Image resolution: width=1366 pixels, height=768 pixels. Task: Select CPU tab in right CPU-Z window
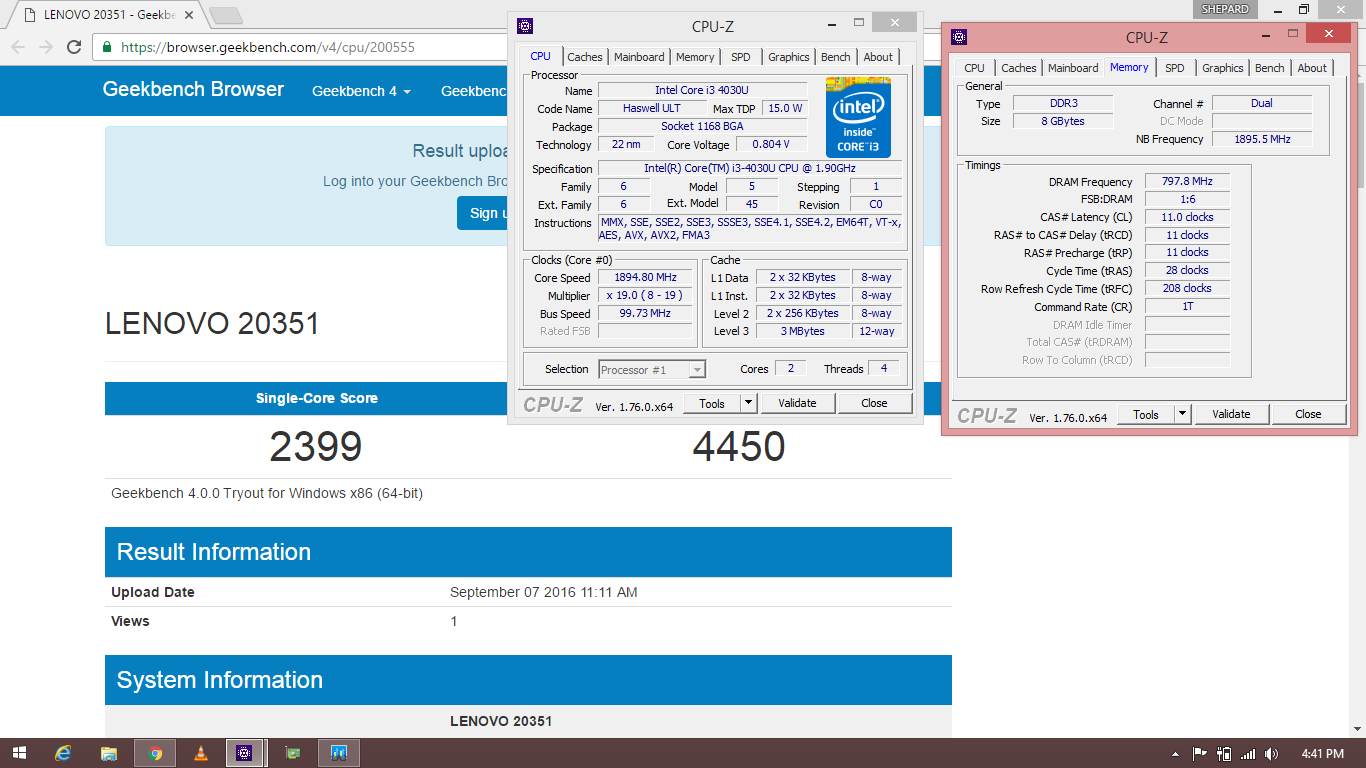click(974, 68)
